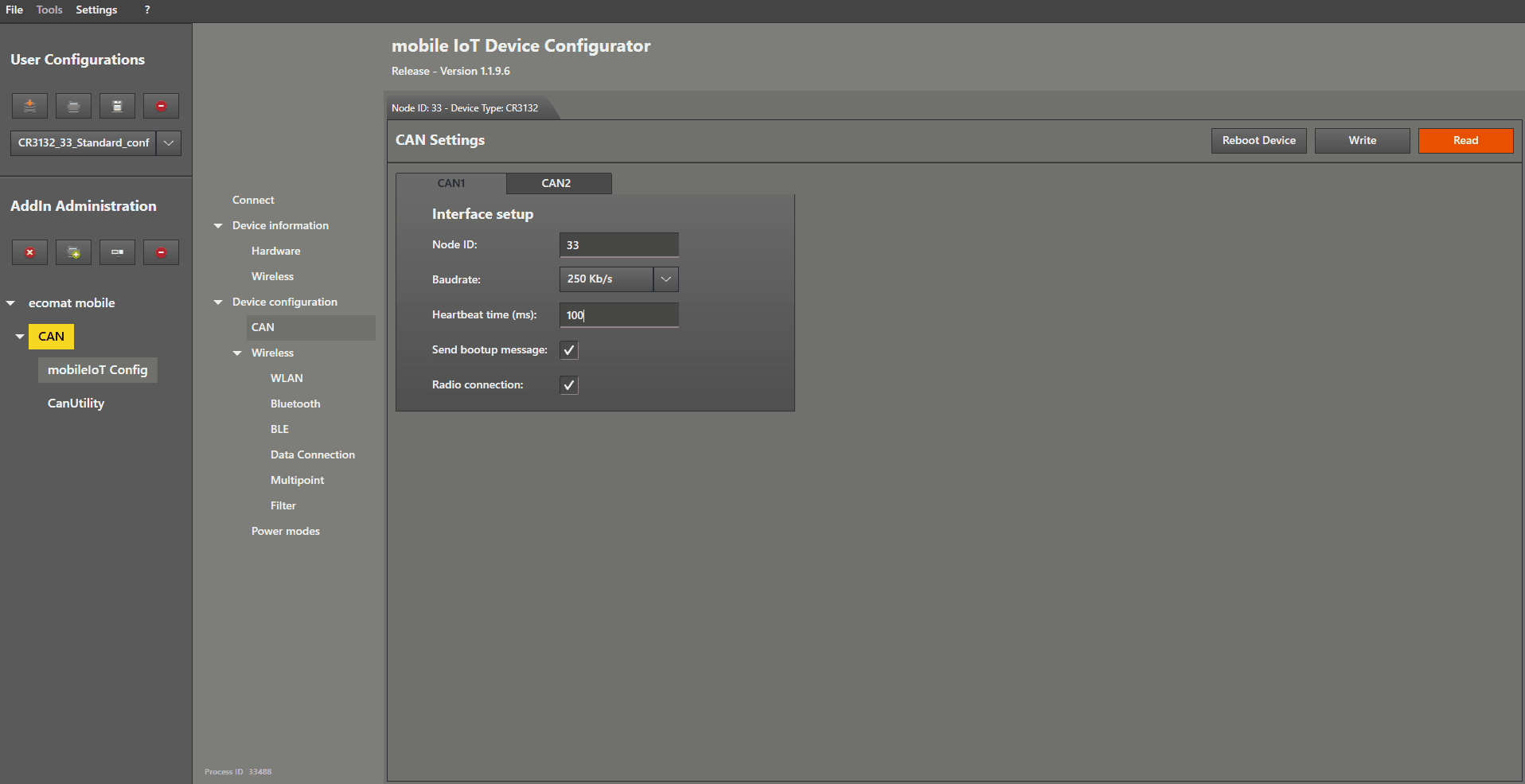
Task: Switch to the CAN2 tab
Action: pyautogui.click(x=556, y=183)
